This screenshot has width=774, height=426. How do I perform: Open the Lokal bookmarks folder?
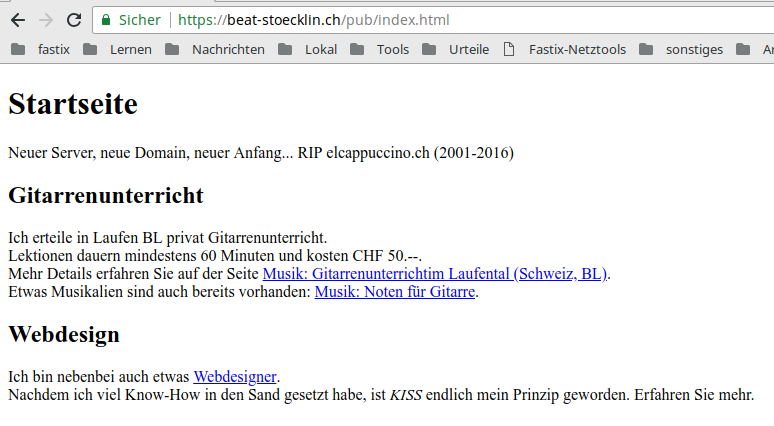pyautogui.click(x=308, y=49)
